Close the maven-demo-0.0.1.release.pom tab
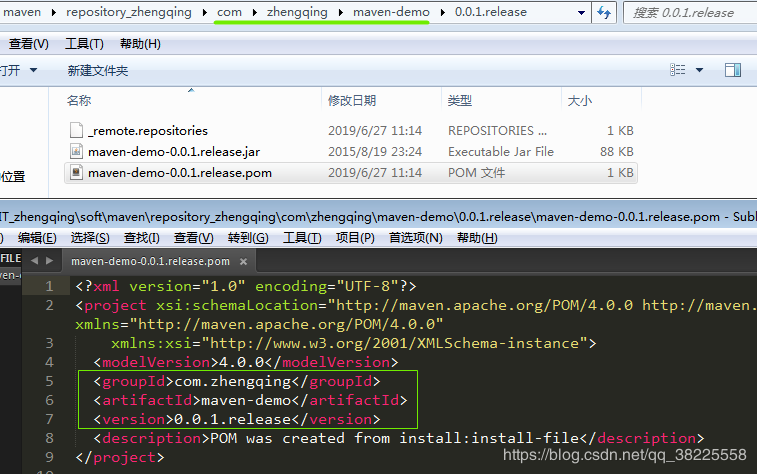The height and width of the screenshot is (474, 757). coord(243,262)
